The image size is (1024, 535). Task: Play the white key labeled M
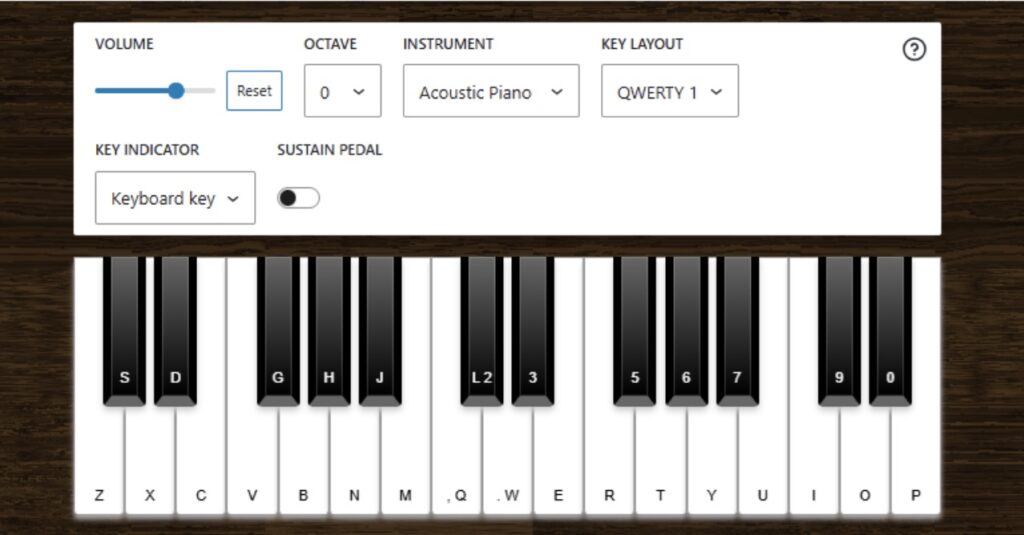click(x=405, y=461)
